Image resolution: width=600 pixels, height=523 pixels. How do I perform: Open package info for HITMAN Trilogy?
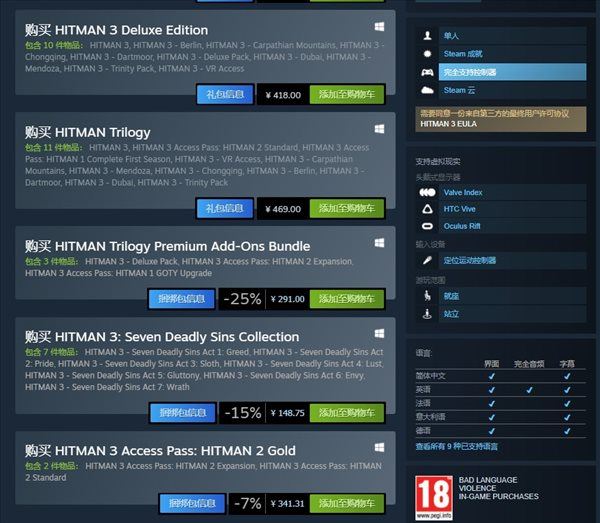click(x=225, y=209)
